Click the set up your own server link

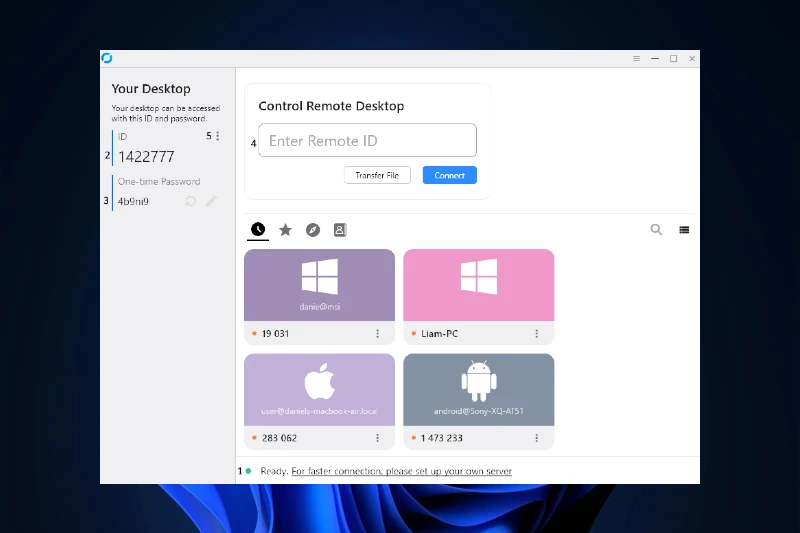[x=402, y=471]
